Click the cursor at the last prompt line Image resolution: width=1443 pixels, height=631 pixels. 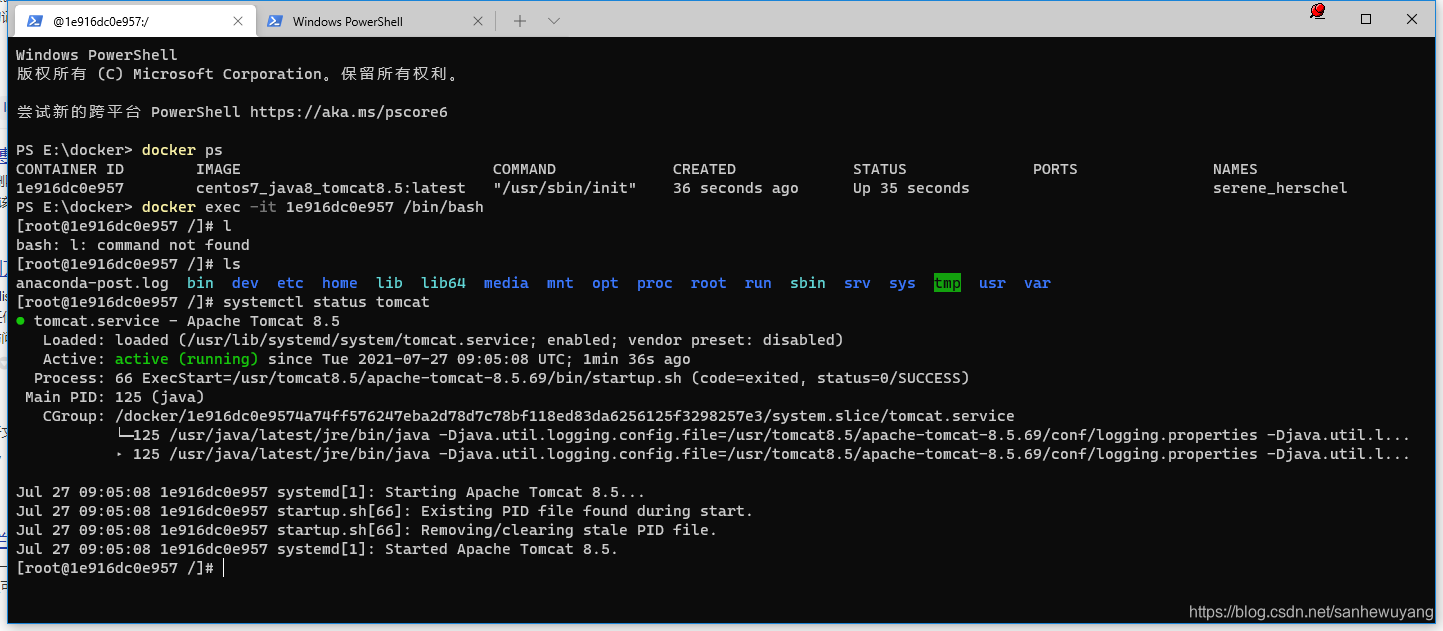[224, 568]
